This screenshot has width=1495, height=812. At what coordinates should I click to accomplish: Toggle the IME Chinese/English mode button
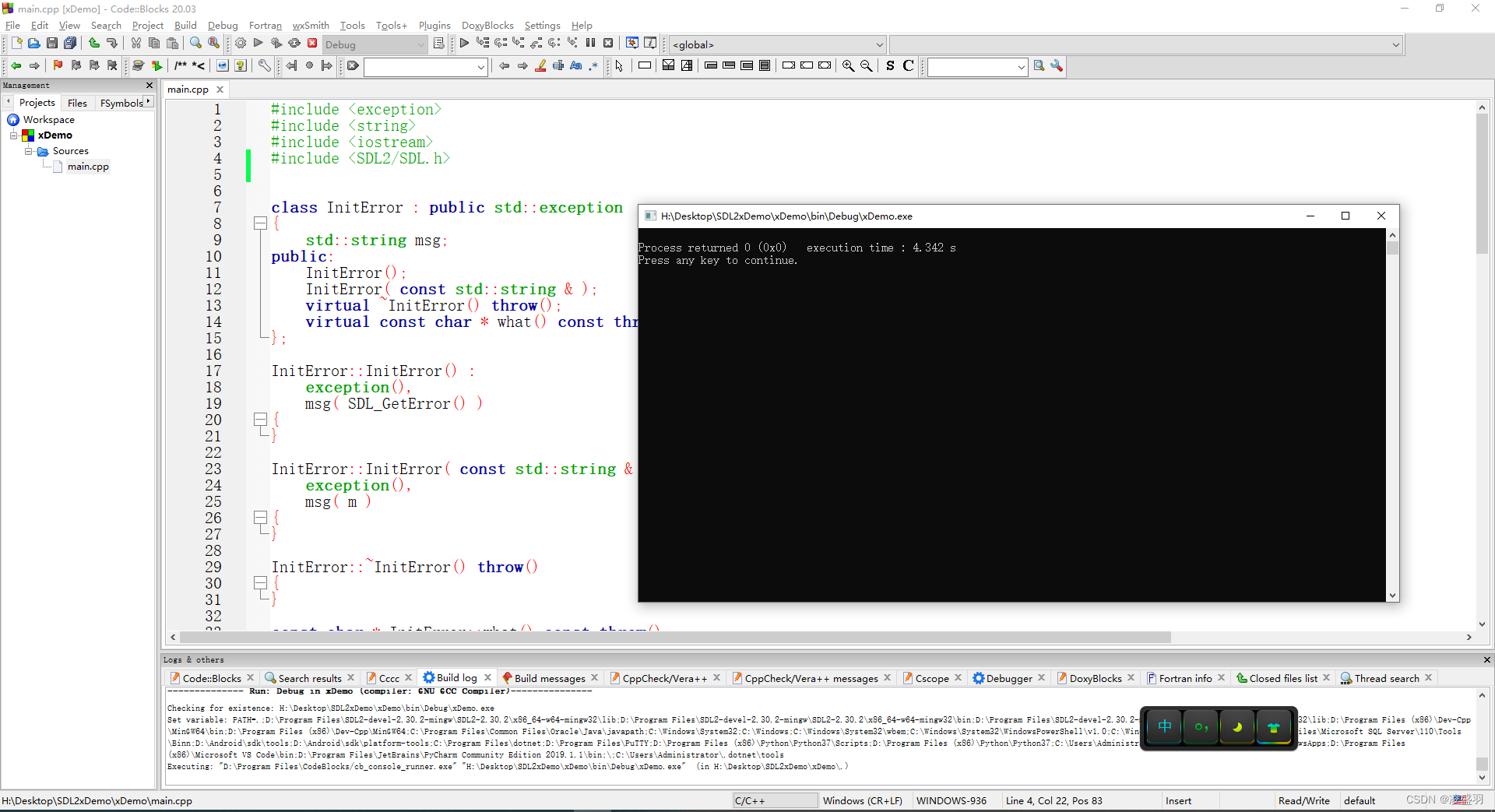tap(1164, 727)
